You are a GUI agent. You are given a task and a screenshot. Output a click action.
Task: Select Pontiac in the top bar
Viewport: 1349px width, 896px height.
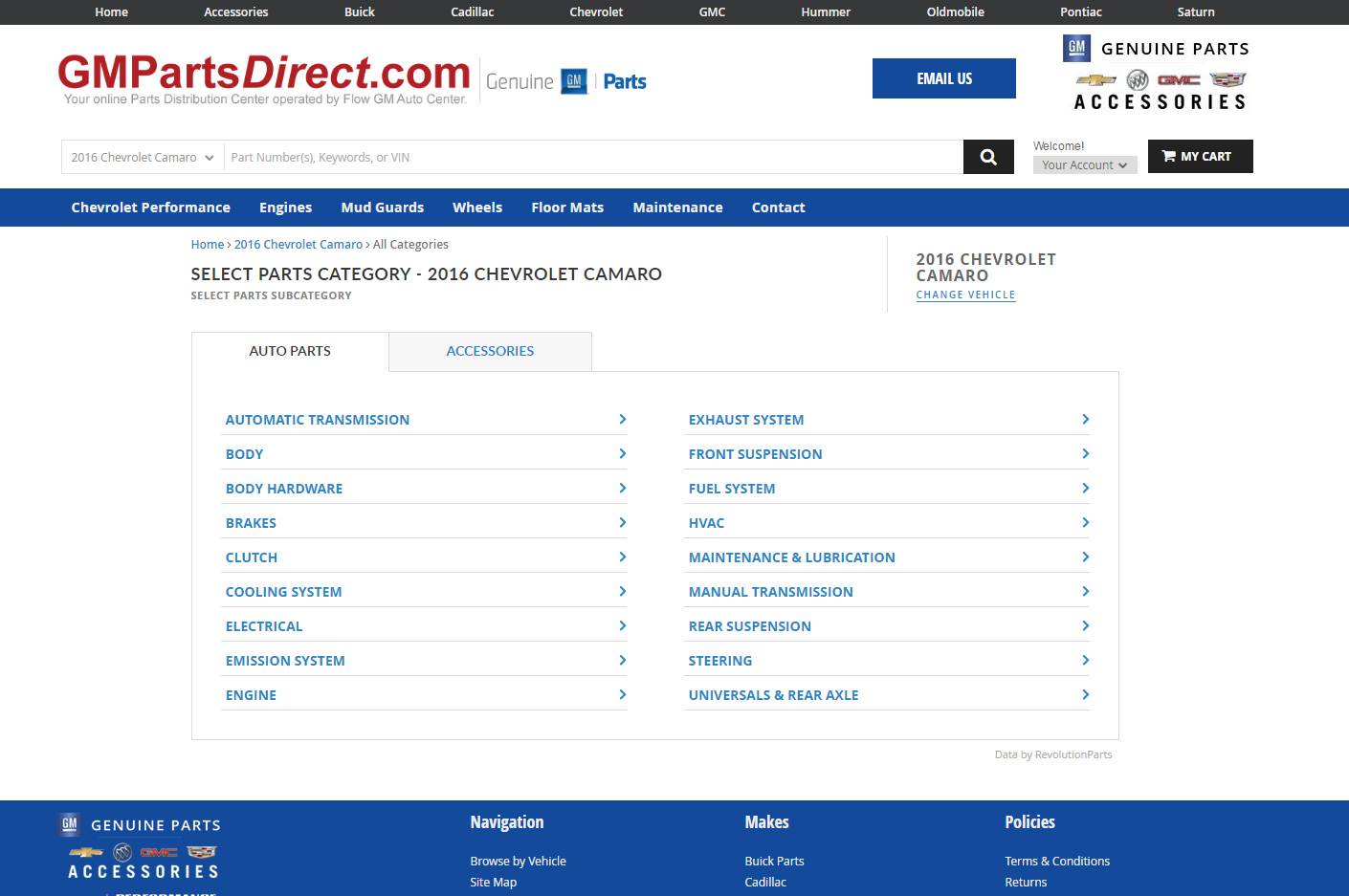1081,12
